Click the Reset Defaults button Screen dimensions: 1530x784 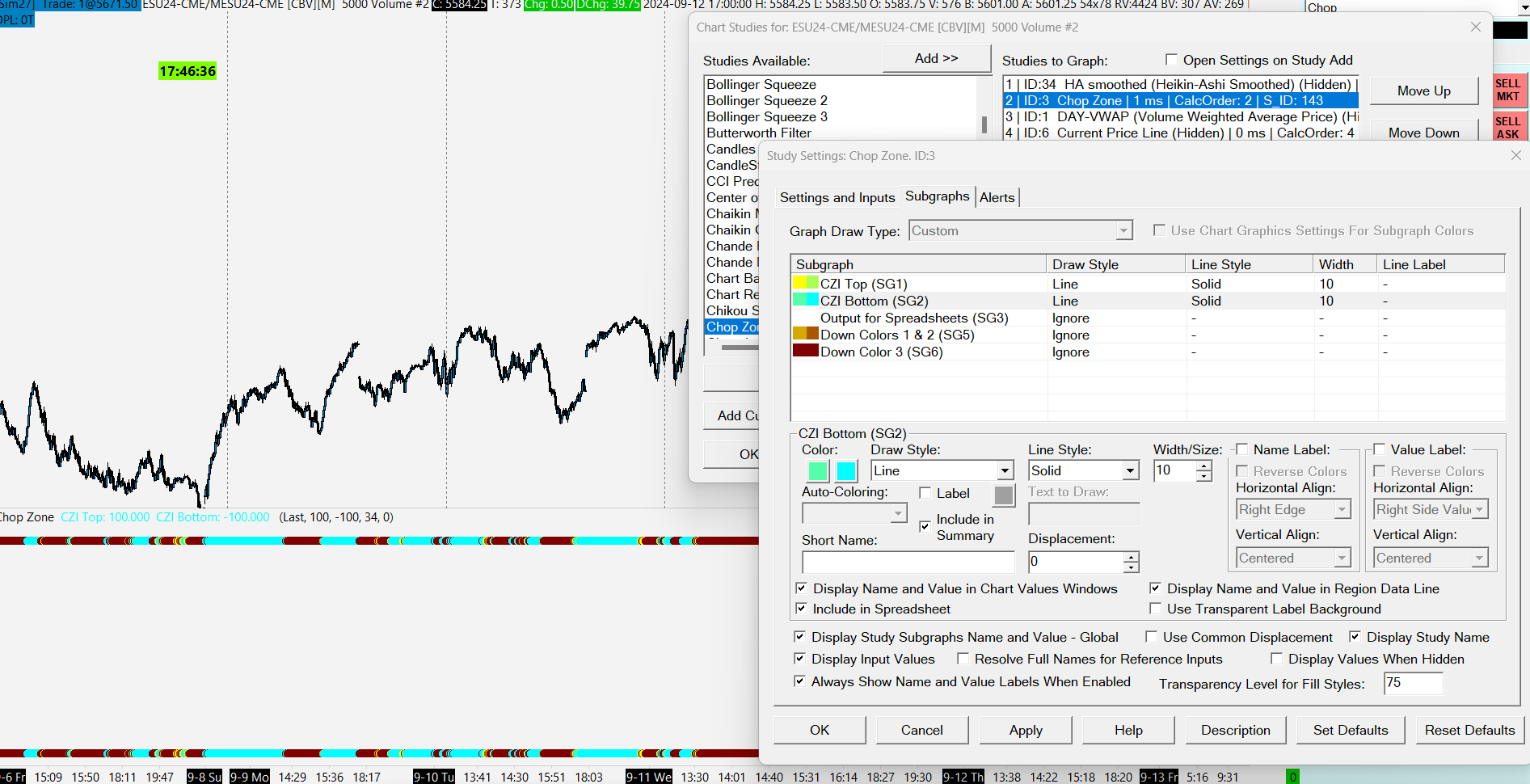[x=1469, y=730]
